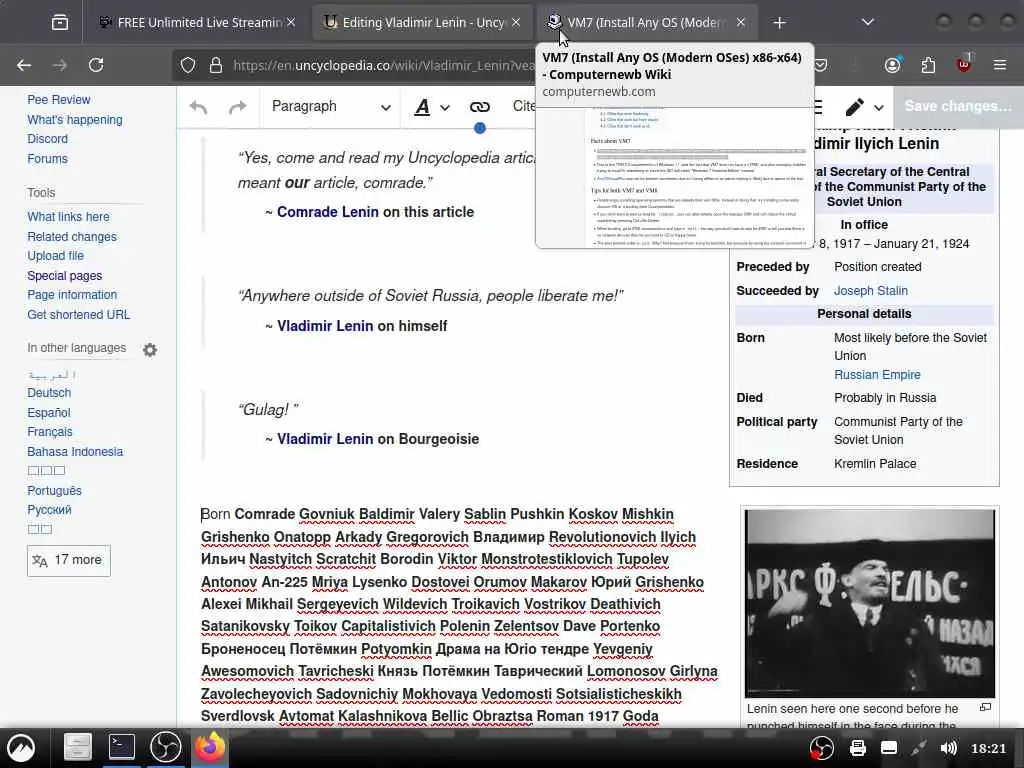This screenshot has height=768, width=1024.
Task: Select the Lenin speech photo thumbnail
Action: pos(869,603)
